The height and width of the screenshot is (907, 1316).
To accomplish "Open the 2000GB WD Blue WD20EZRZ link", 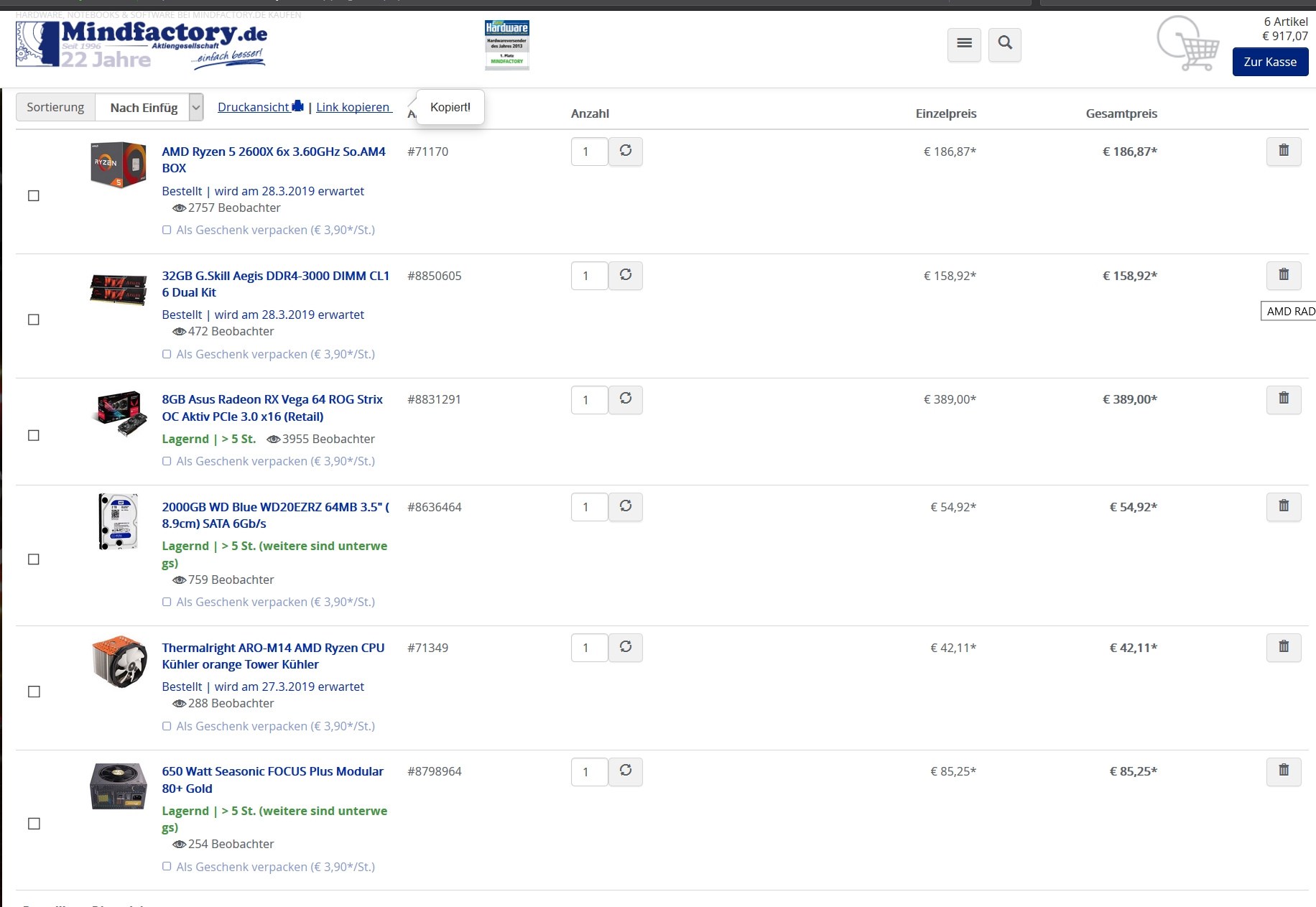I will [275, 515].
